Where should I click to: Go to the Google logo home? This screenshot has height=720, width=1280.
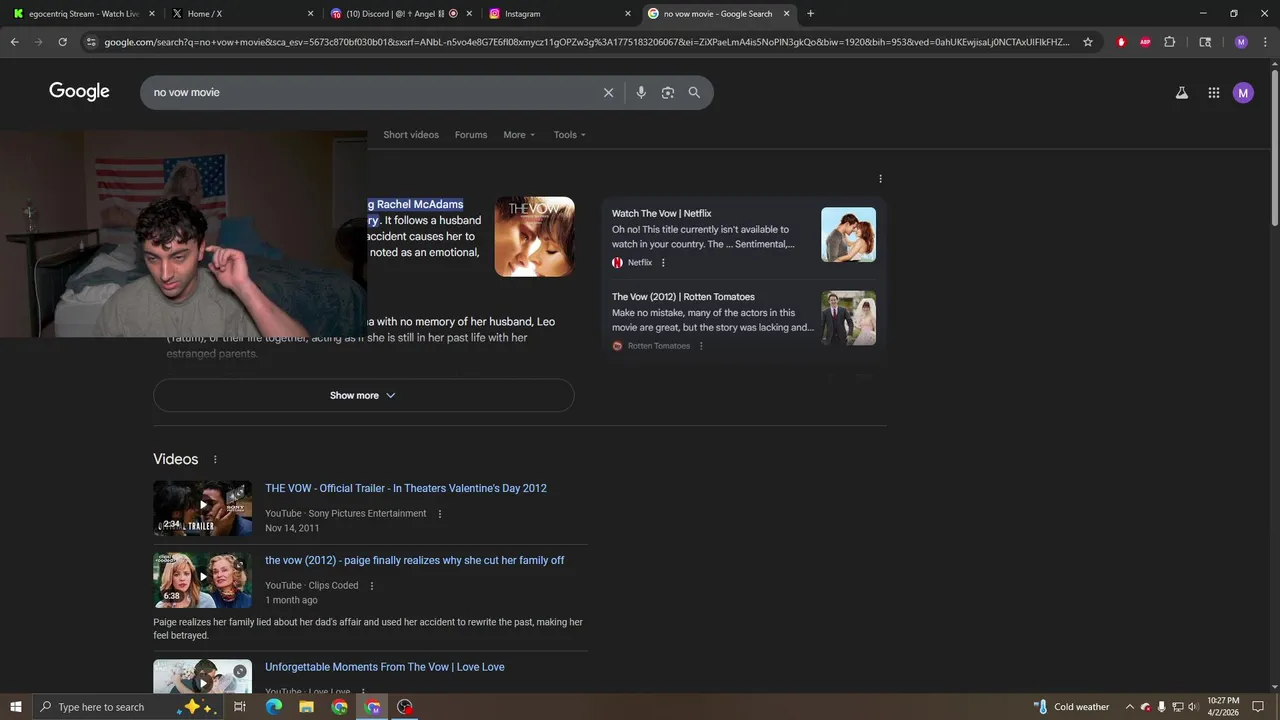tap(79, 92)
